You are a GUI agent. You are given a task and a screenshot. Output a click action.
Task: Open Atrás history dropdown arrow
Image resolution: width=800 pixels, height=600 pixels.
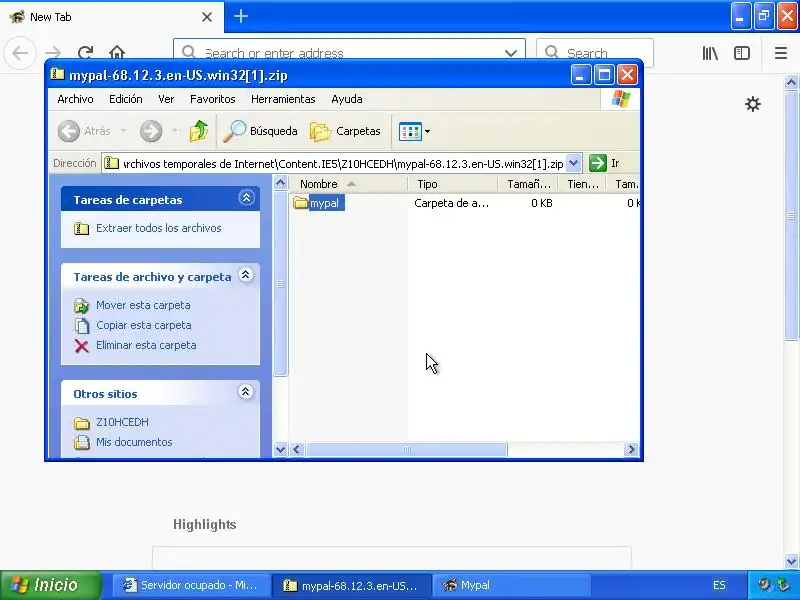pyautogui.click(x=123, y=131)
